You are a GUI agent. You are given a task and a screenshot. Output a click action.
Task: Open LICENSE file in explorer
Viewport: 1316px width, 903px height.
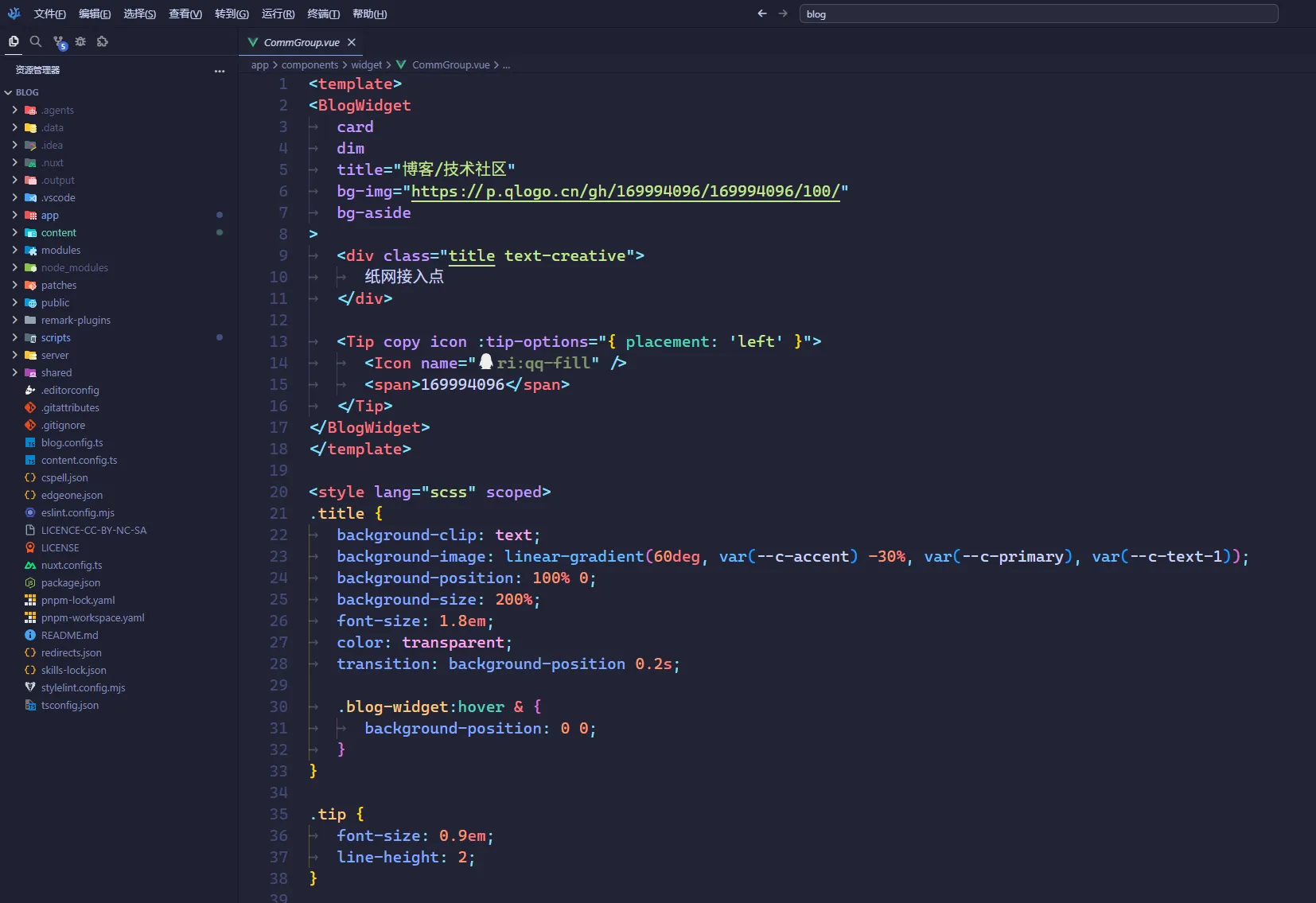click(x=60, y=547)
